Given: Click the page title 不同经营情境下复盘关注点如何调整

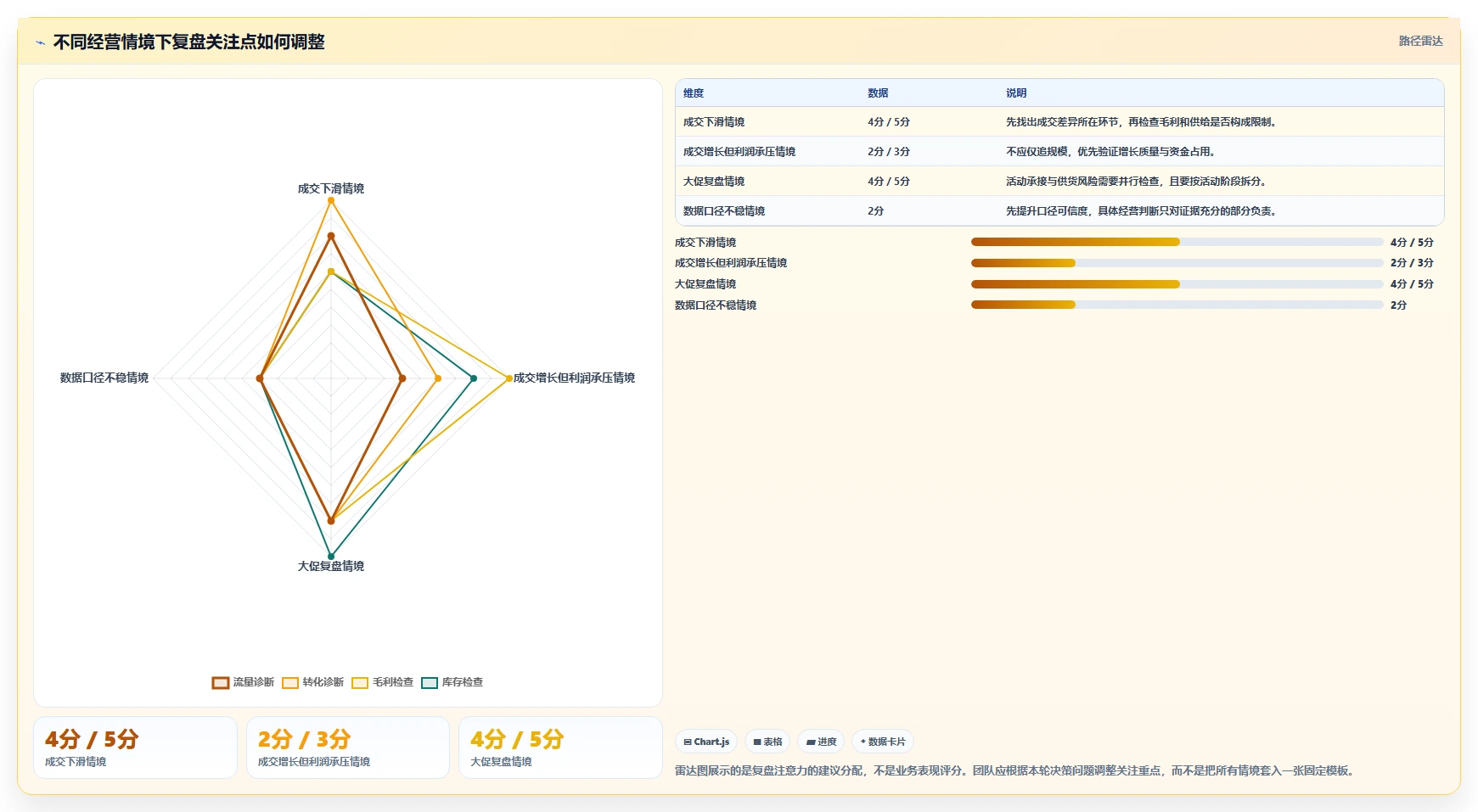Looking at the screenshot, I should pyautogui.click(x=189, y=42).
